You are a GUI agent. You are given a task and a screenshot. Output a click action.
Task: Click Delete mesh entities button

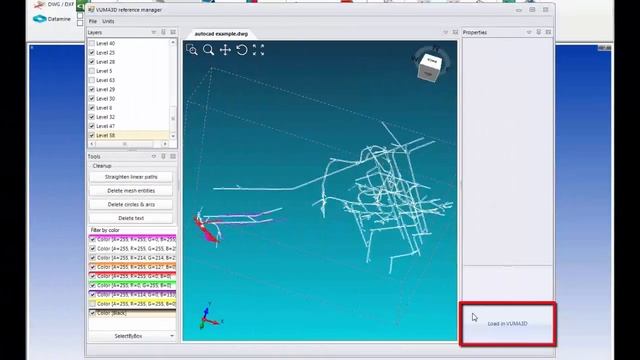pos(131,191)
